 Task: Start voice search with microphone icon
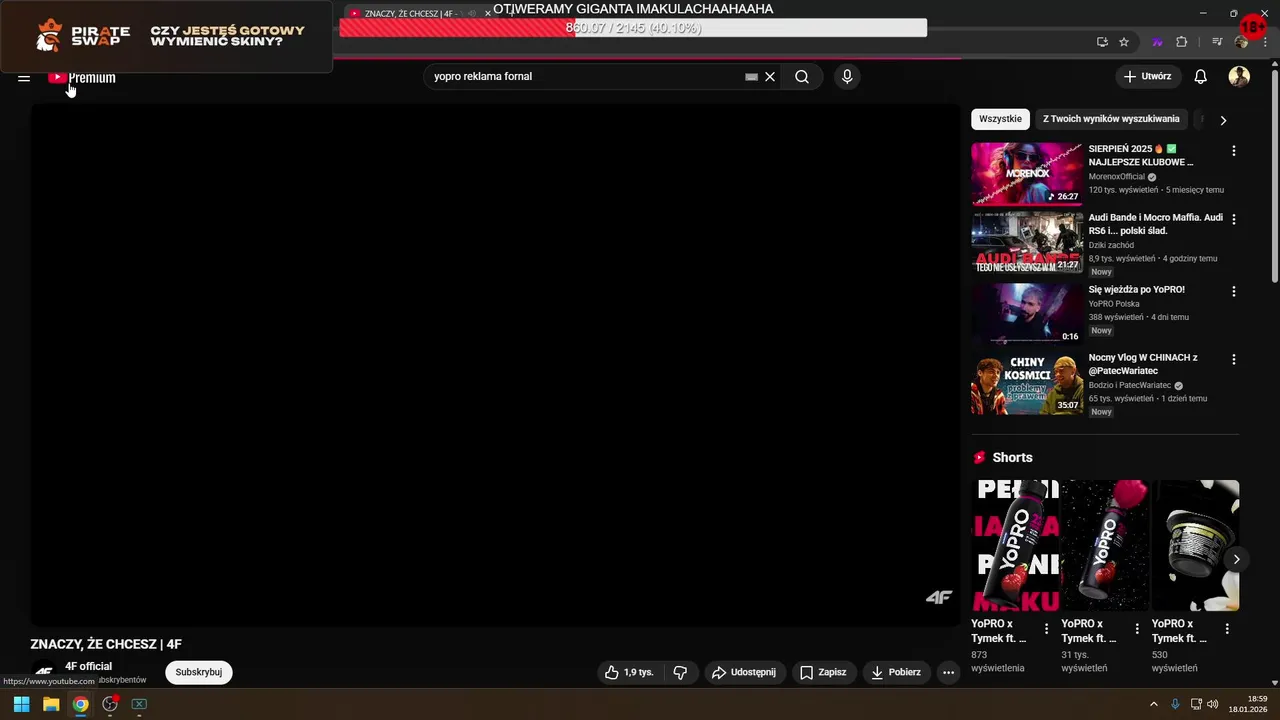[847, 77]
